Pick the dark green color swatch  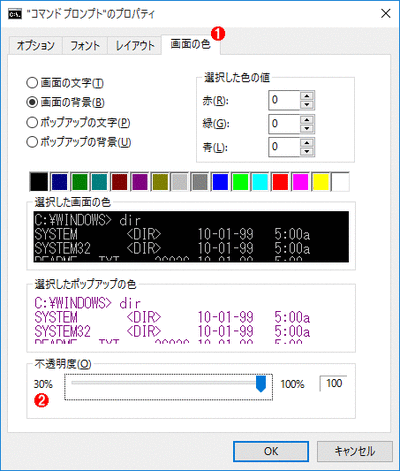click(x=80, y=182)
